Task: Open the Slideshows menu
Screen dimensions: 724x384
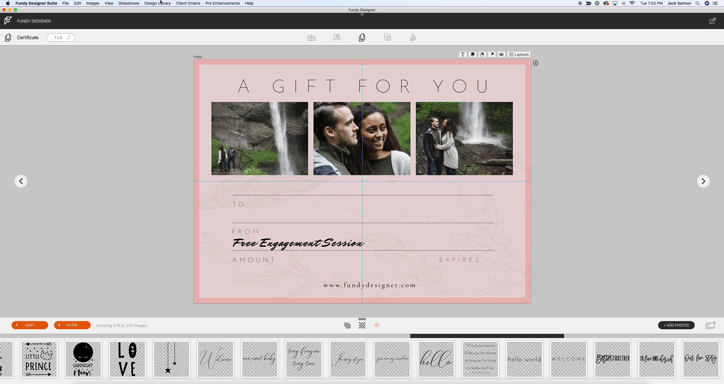Action: [x=129, y=3]
